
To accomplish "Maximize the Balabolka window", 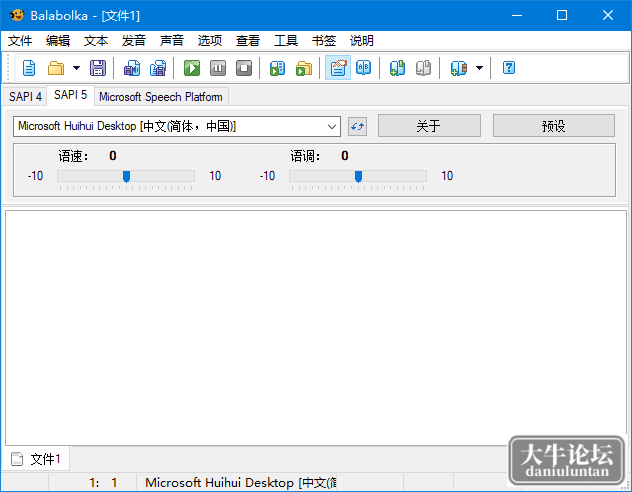I will tap(562, 15).
